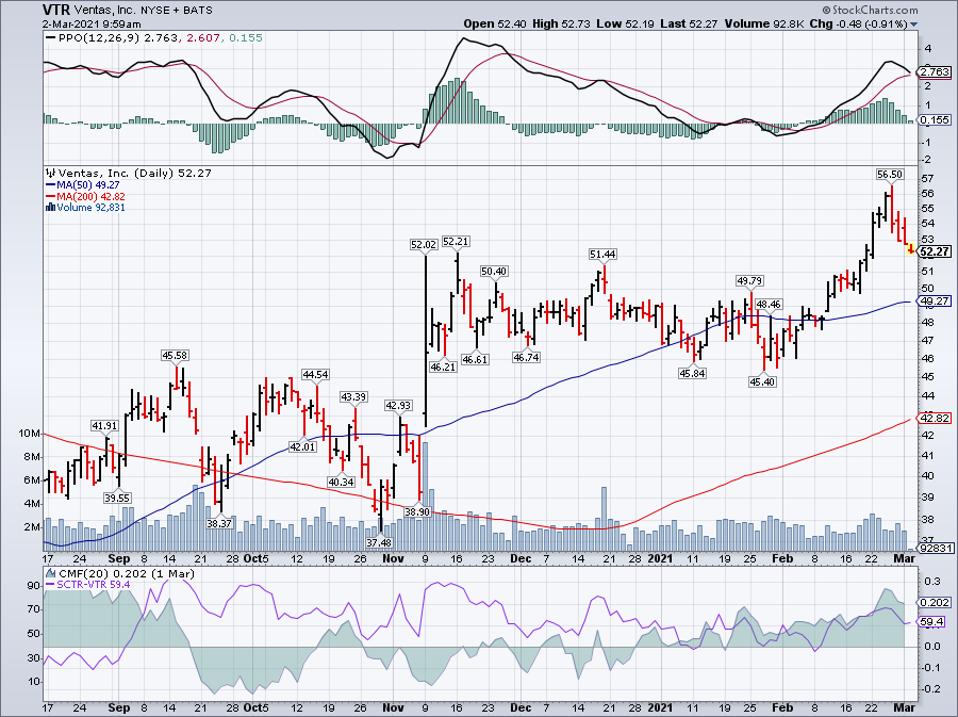Viewport: 958px width, 717px height.
Task: Click the 92831 volume tag on the axis
Action: pos(935,548)
